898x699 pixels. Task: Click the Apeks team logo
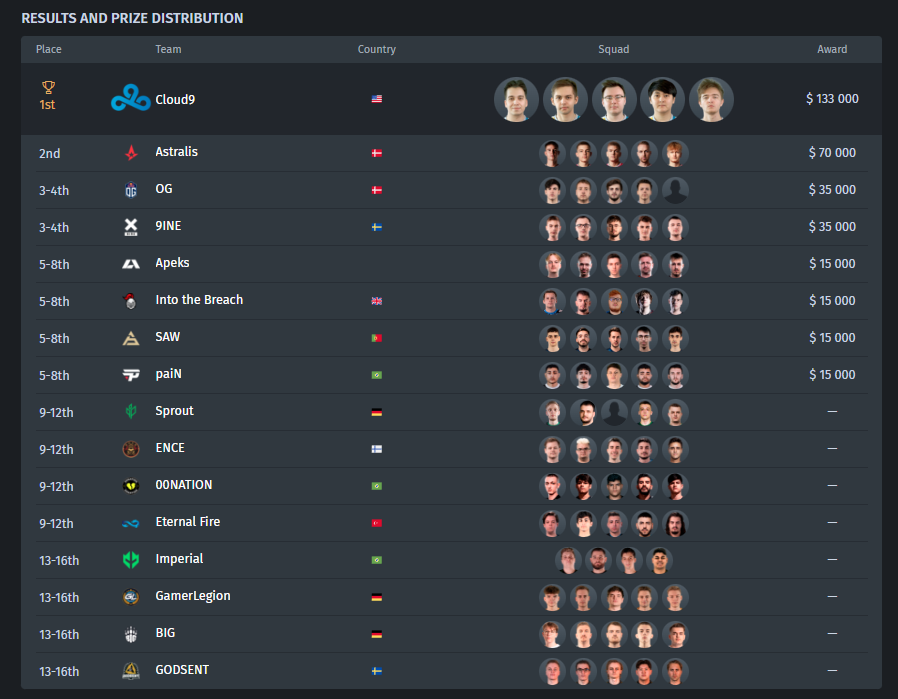pyautogui.click(x=131, y=264)
